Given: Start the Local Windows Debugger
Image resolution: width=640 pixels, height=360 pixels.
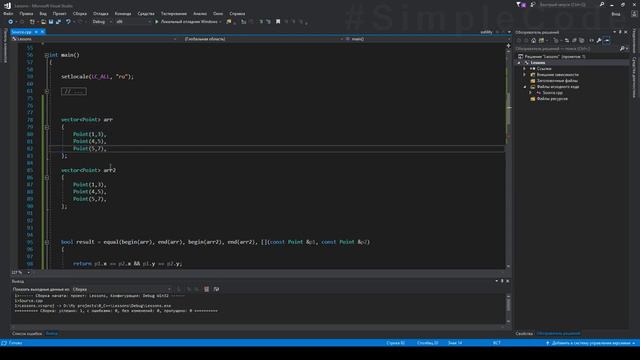Looking at the screenshot, I should 189,22.
